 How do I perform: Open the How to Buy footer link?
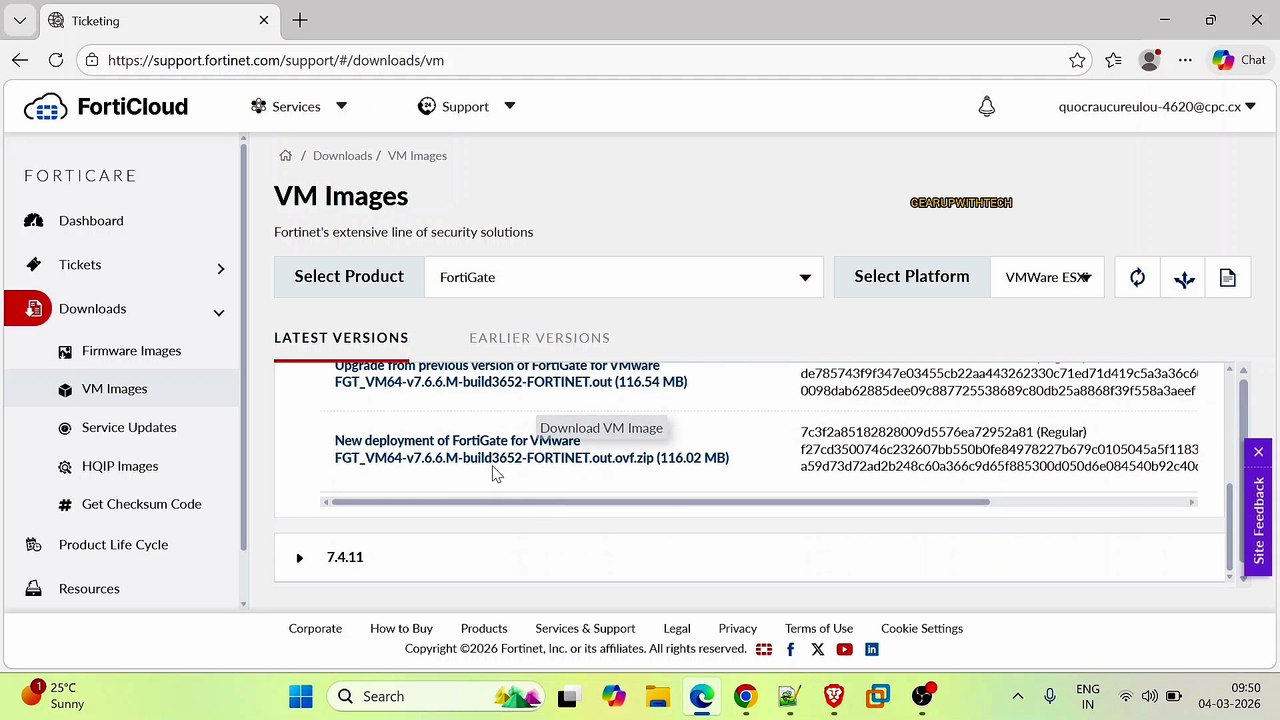coord(401,629)
